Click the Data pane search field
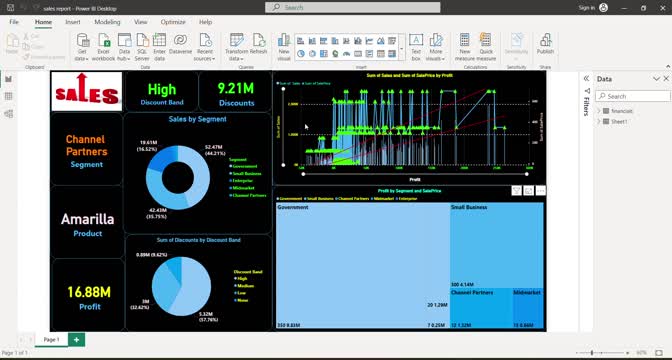672x360 pixels. coord(633,96)
